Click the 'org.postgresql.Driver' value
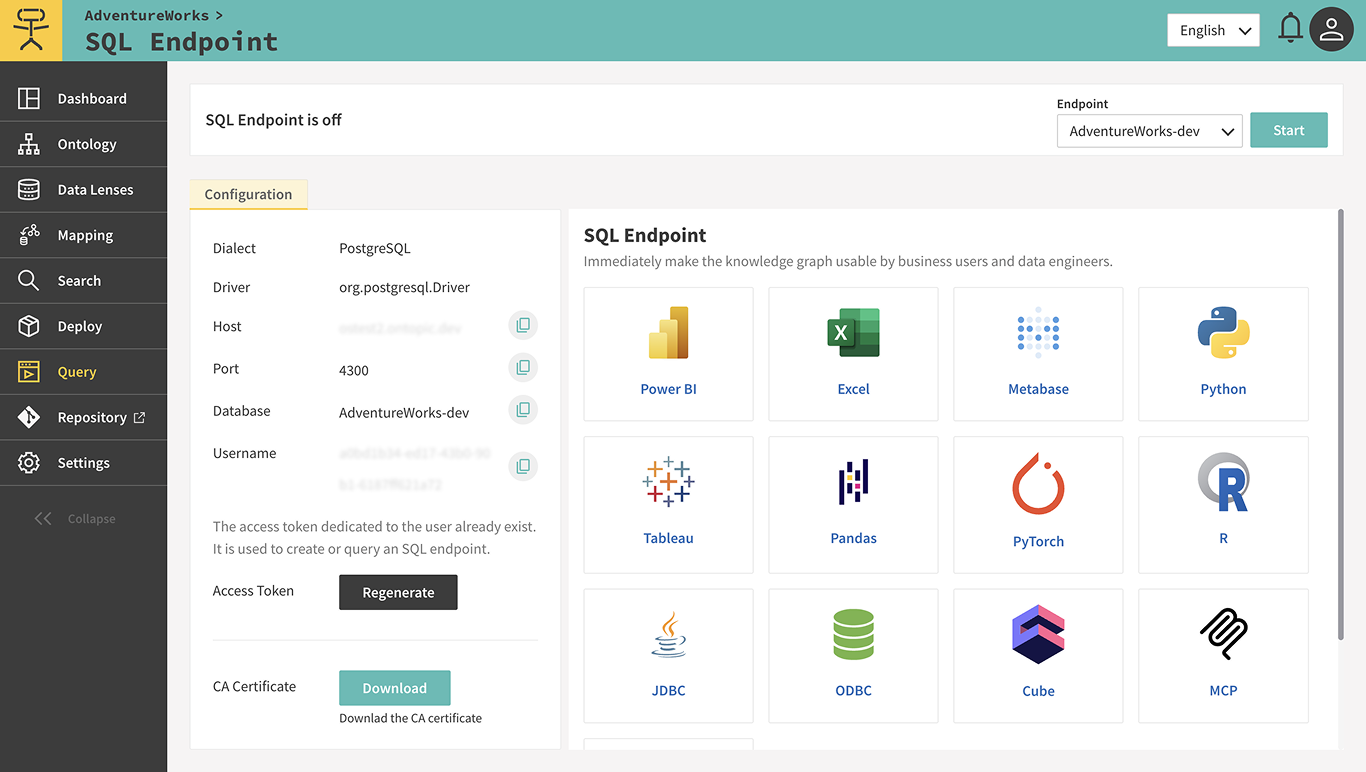This screenshot has width=1366, height=772. pos(404,287)
